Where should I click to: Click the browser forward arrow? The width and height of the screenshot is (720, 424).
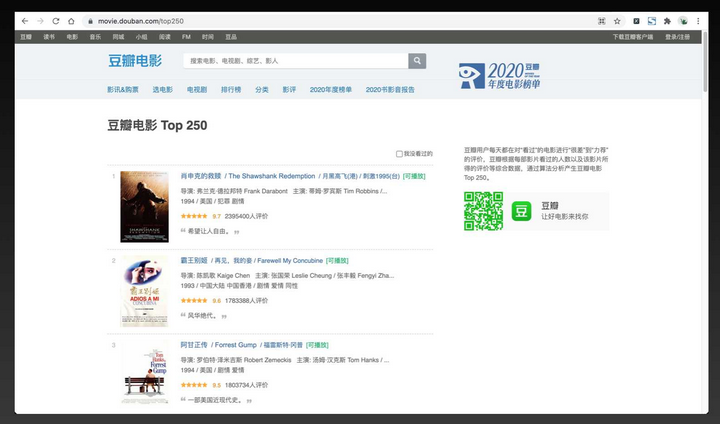pos(40,21)
